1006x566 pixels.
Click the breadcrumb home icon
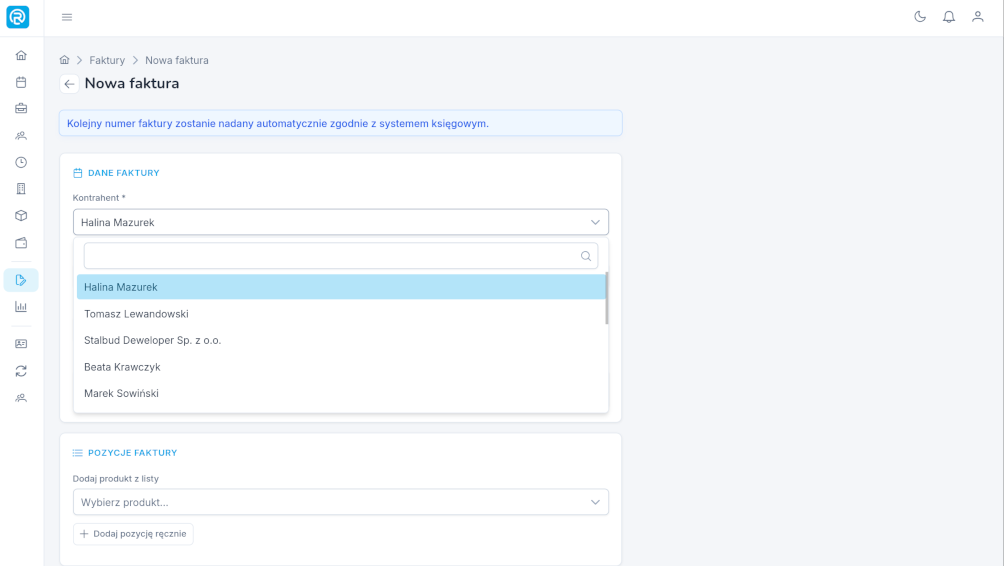tap(64, 60)
